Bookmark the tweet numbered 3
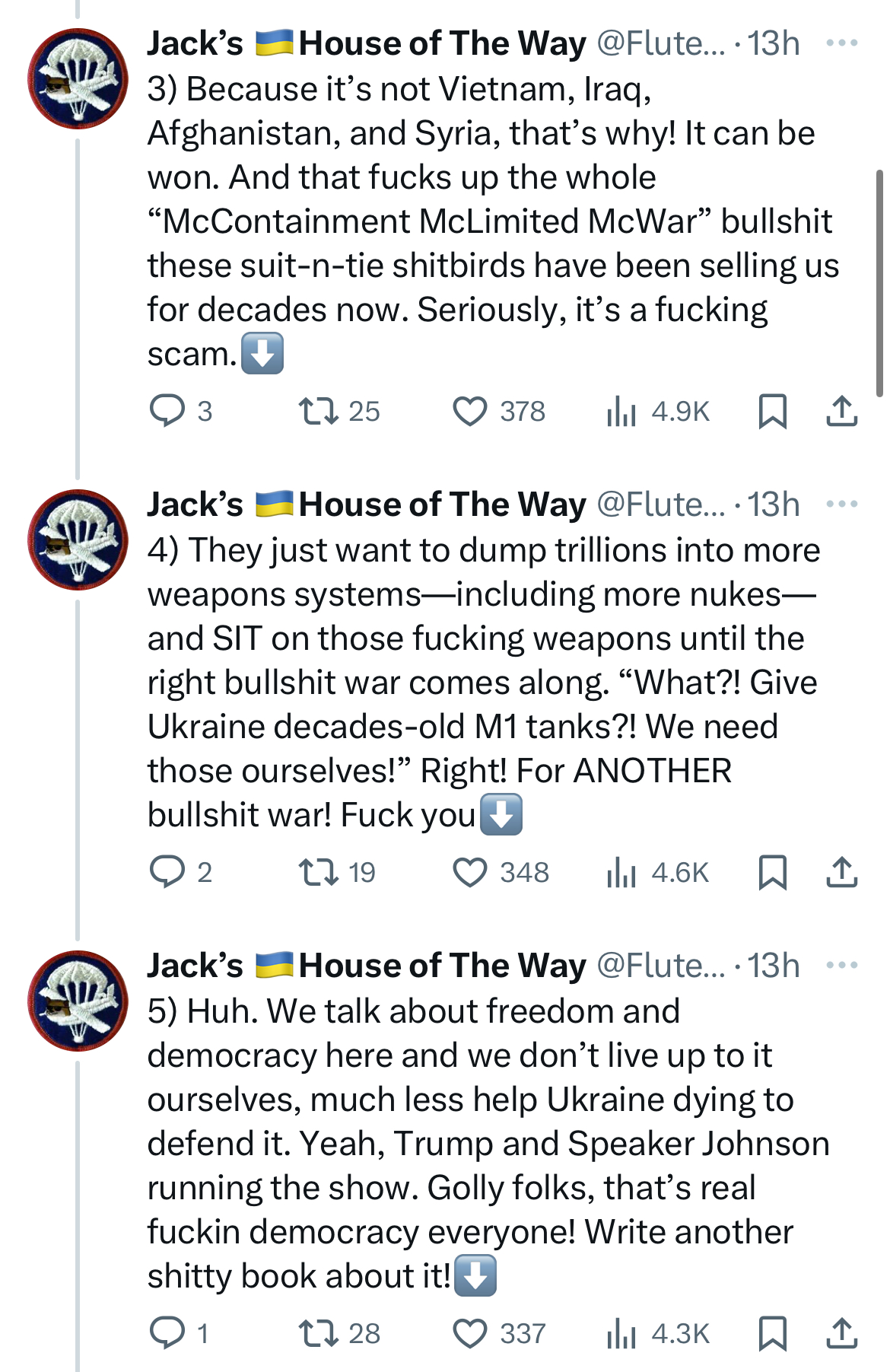The image size is (890, 1372). pos(772,411)
